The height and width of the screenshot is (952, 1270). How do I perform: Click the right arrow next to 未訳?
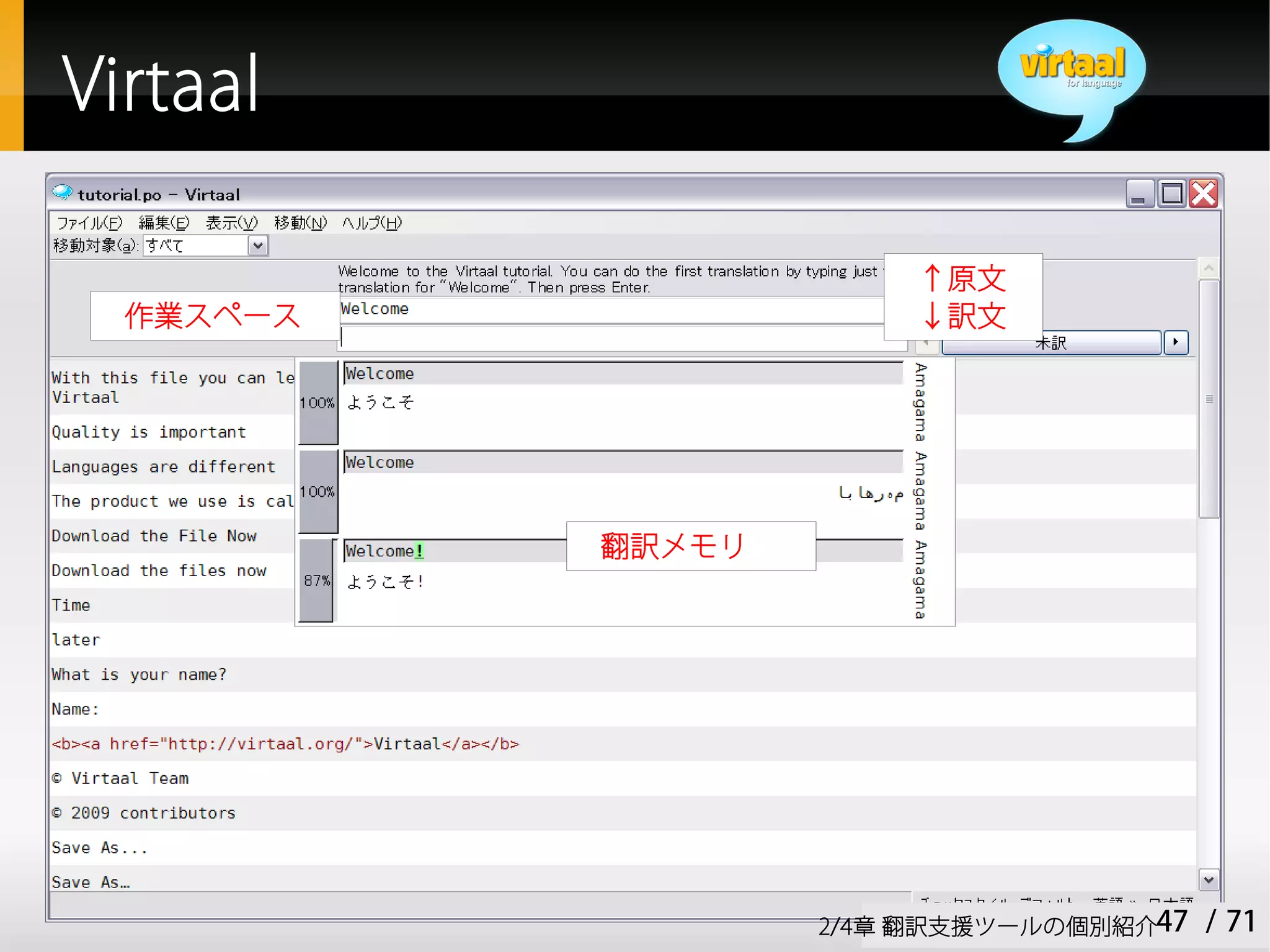tap(1176, 342)
